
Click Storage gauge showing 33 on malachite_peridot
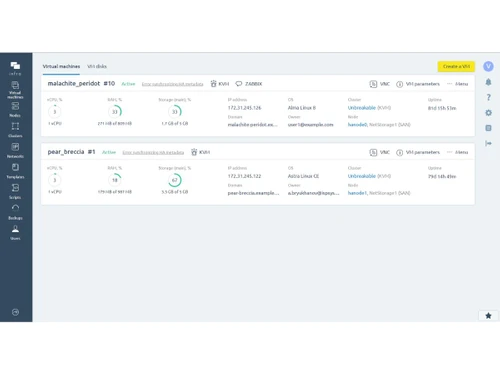(x=175, y=112)
